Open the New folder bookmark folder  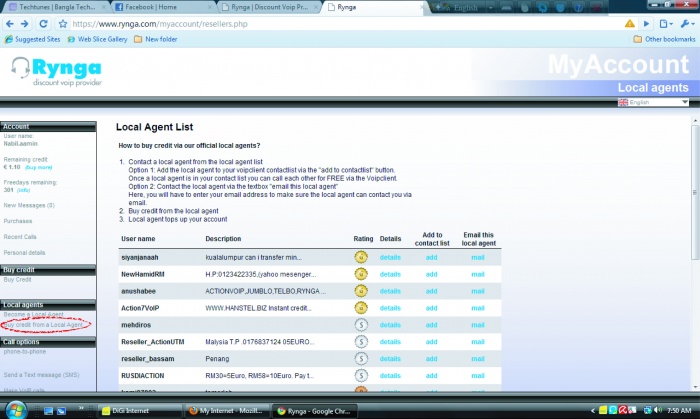click(156, 39)
